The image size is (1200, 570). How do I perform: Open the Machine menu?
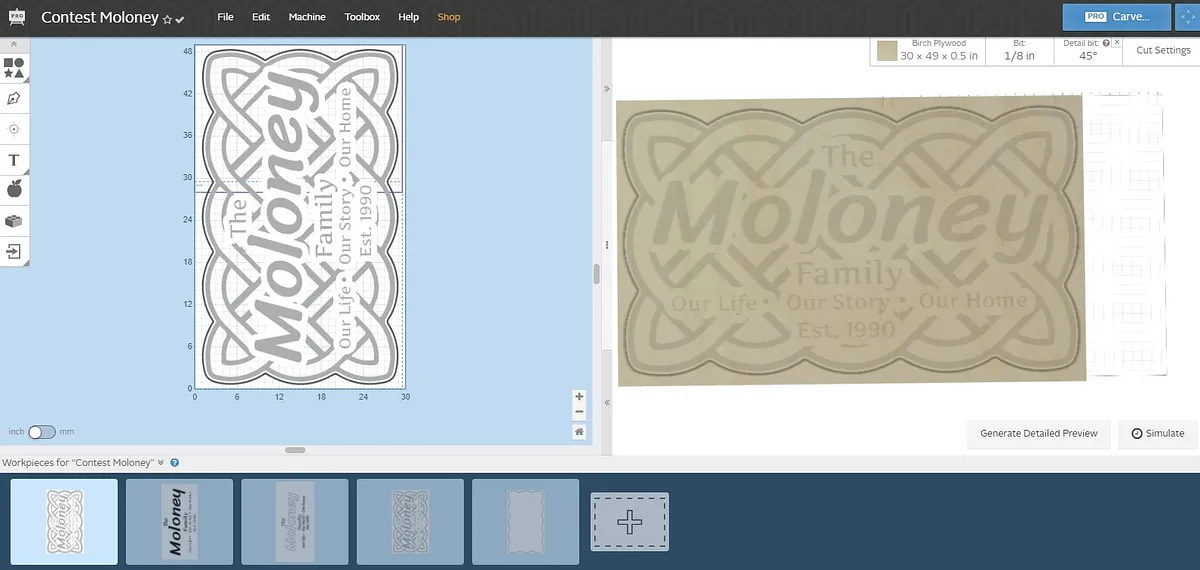(x=307, y=17)
